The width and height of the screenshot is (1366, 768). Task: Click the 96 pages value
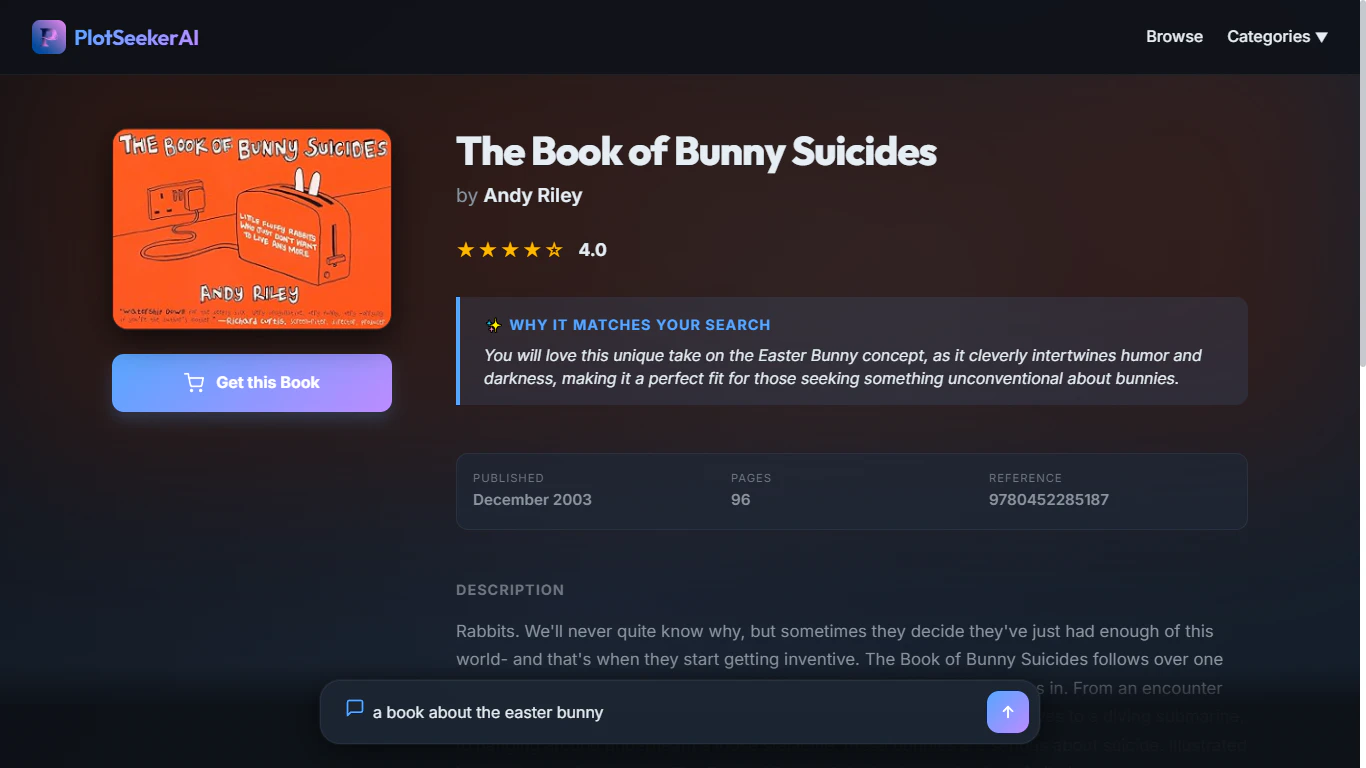coord(740,500)
